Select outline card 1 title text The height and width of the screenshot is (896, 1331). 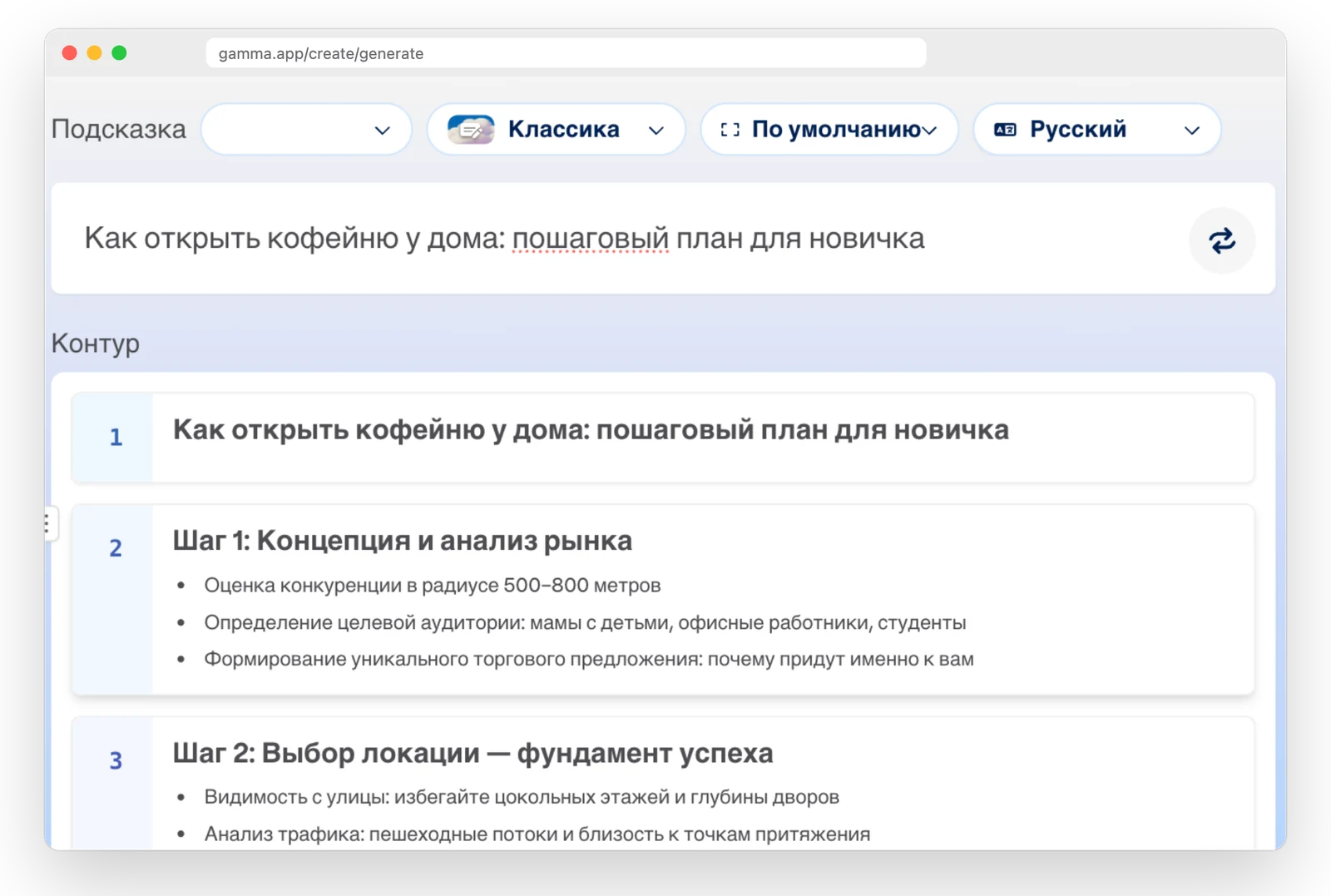(591, 430)
